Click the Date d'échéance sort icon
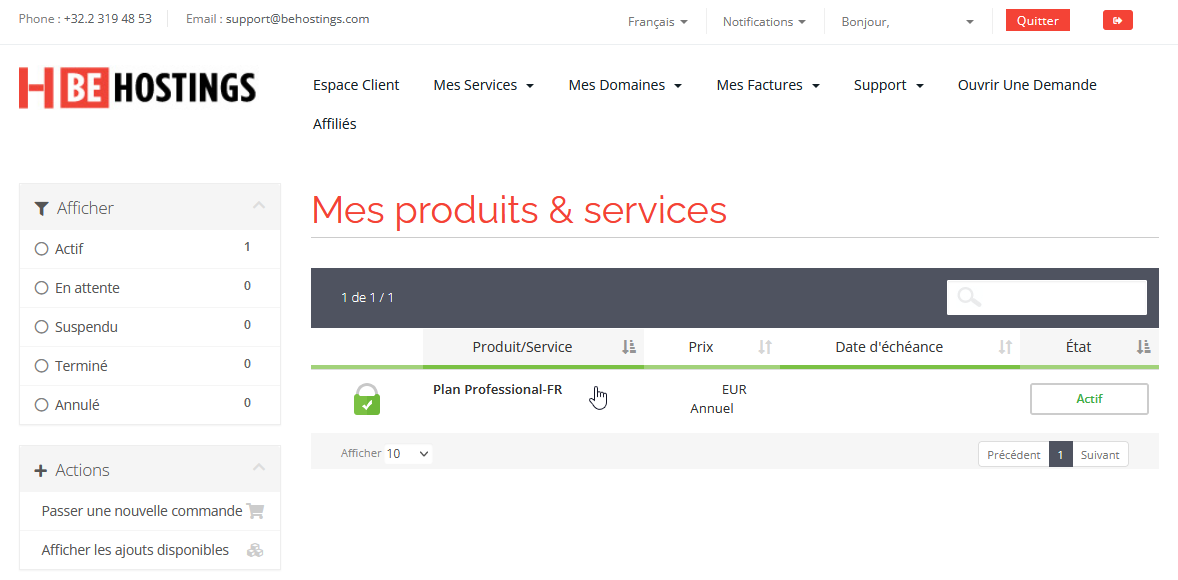 [x=1004, y=347]
